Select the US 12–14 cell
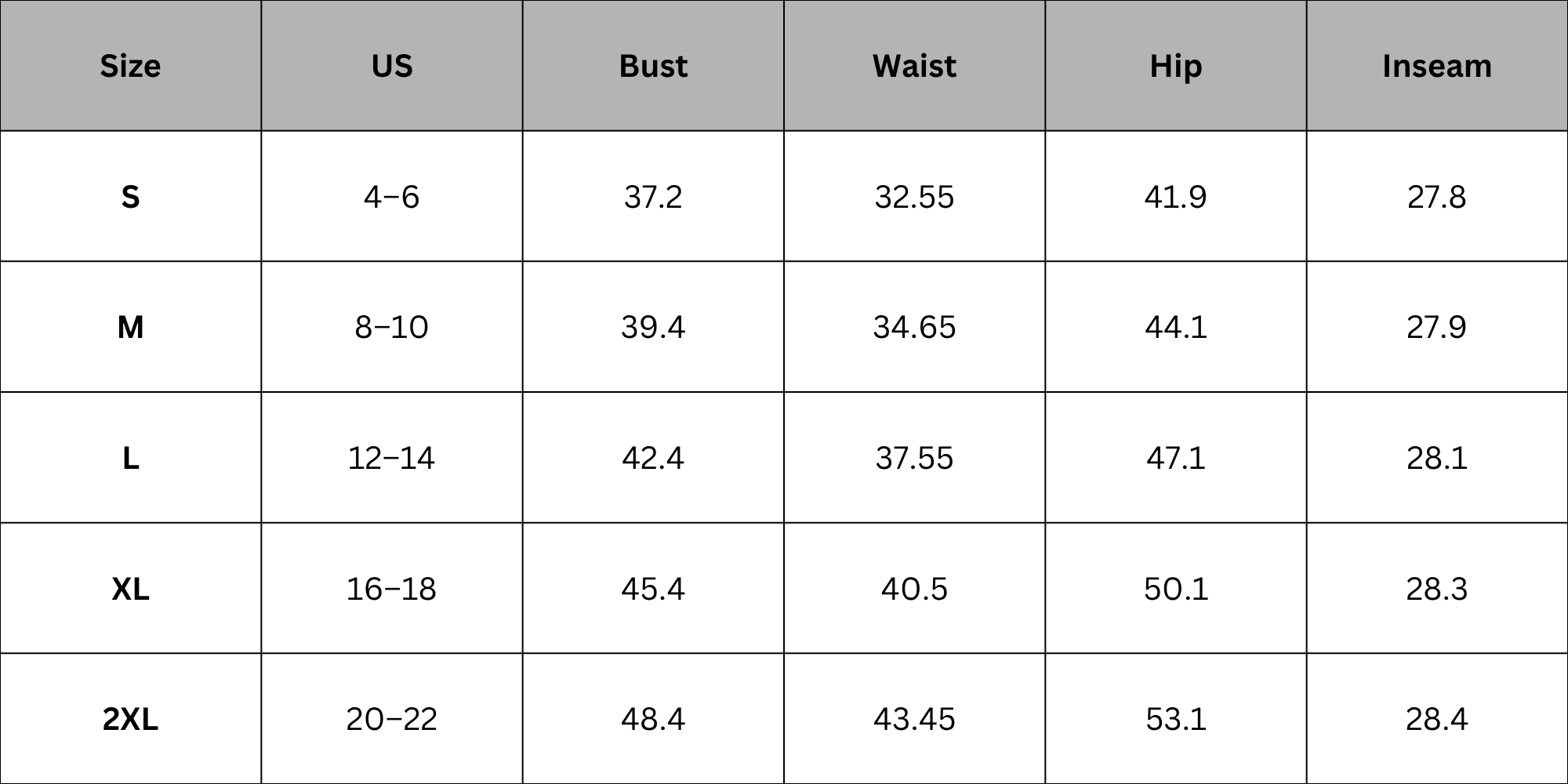1568x784 pixels. [x=392, y=457]
